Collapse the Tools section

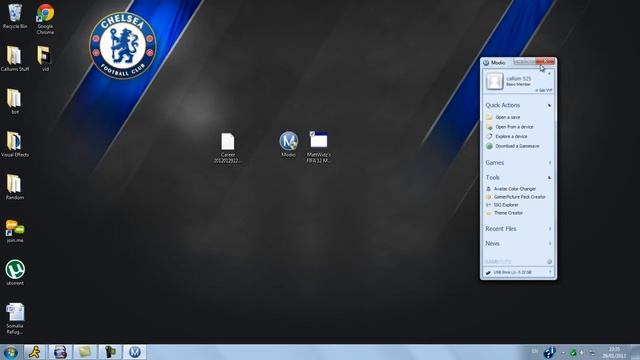click(x=549, y=178)
